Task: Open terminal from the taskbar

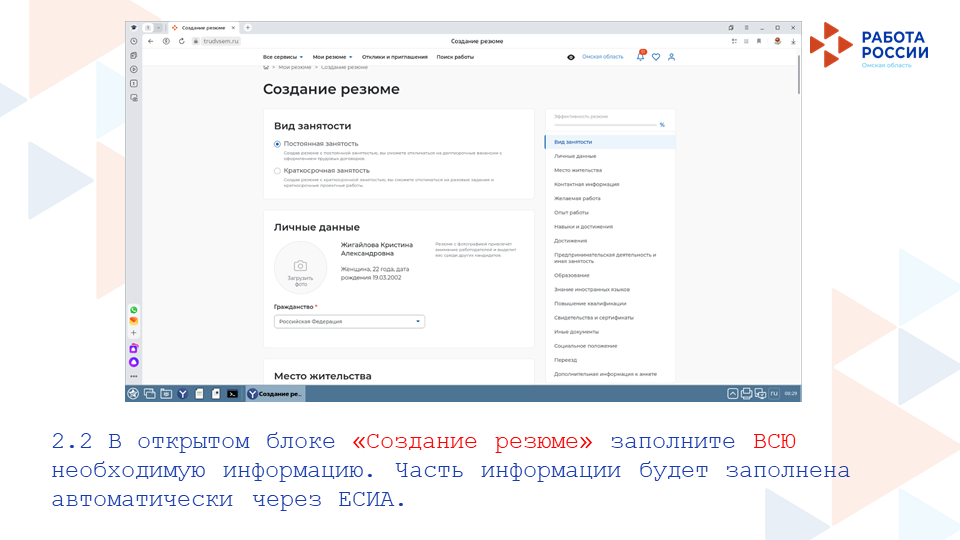Action: (232, 394)
